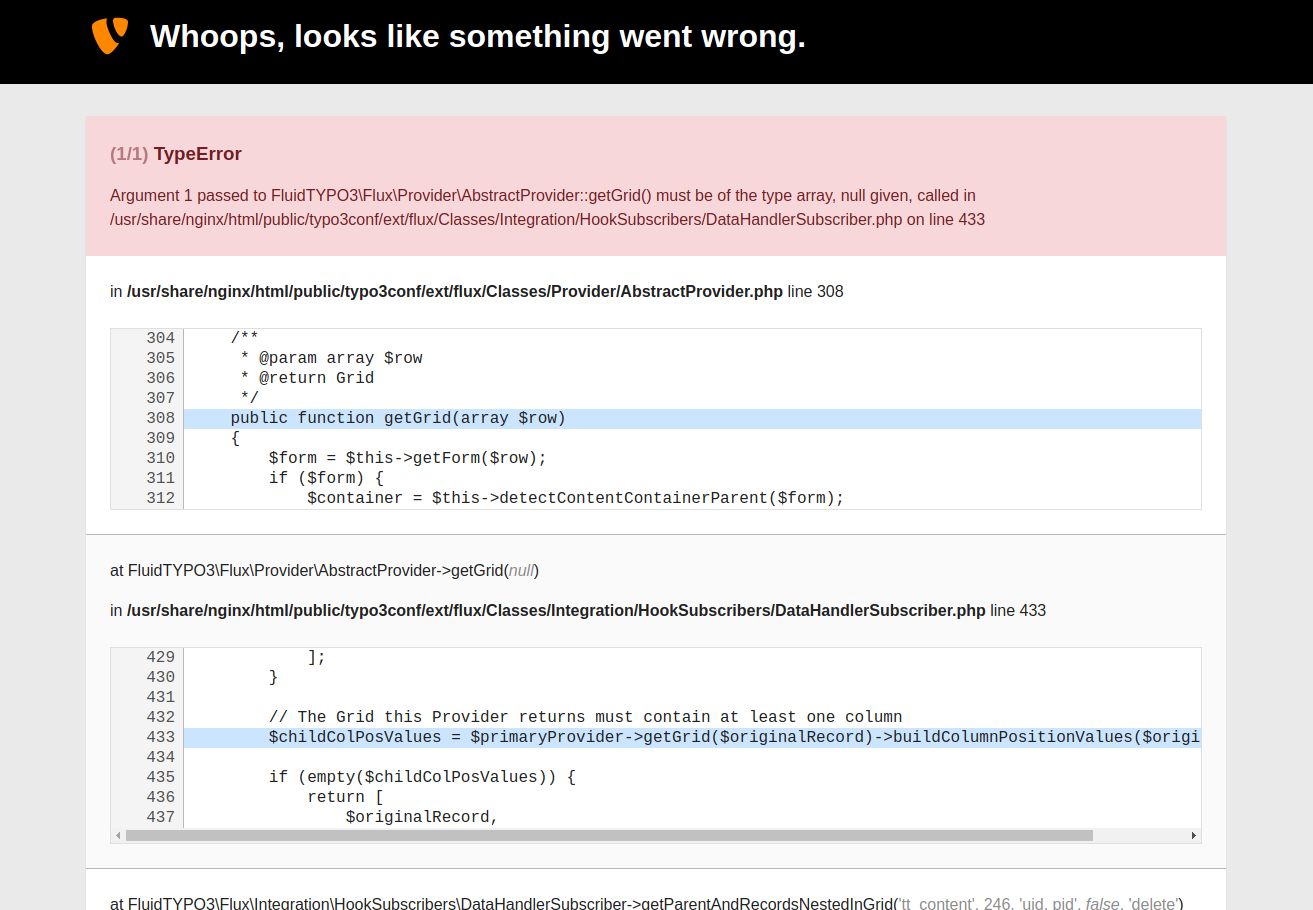Click line number 308 in the gutter
This screenshot has height=910, width=1313.
pyautogui.click(x=160, y=418)
